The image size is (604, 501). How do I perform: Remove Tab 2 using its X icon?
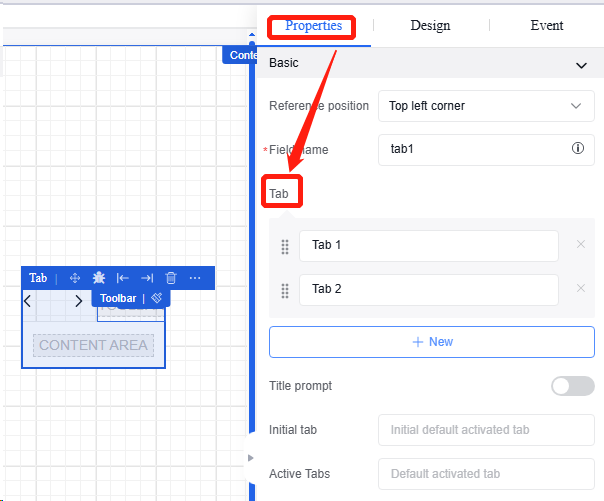[x=581, y=289]
